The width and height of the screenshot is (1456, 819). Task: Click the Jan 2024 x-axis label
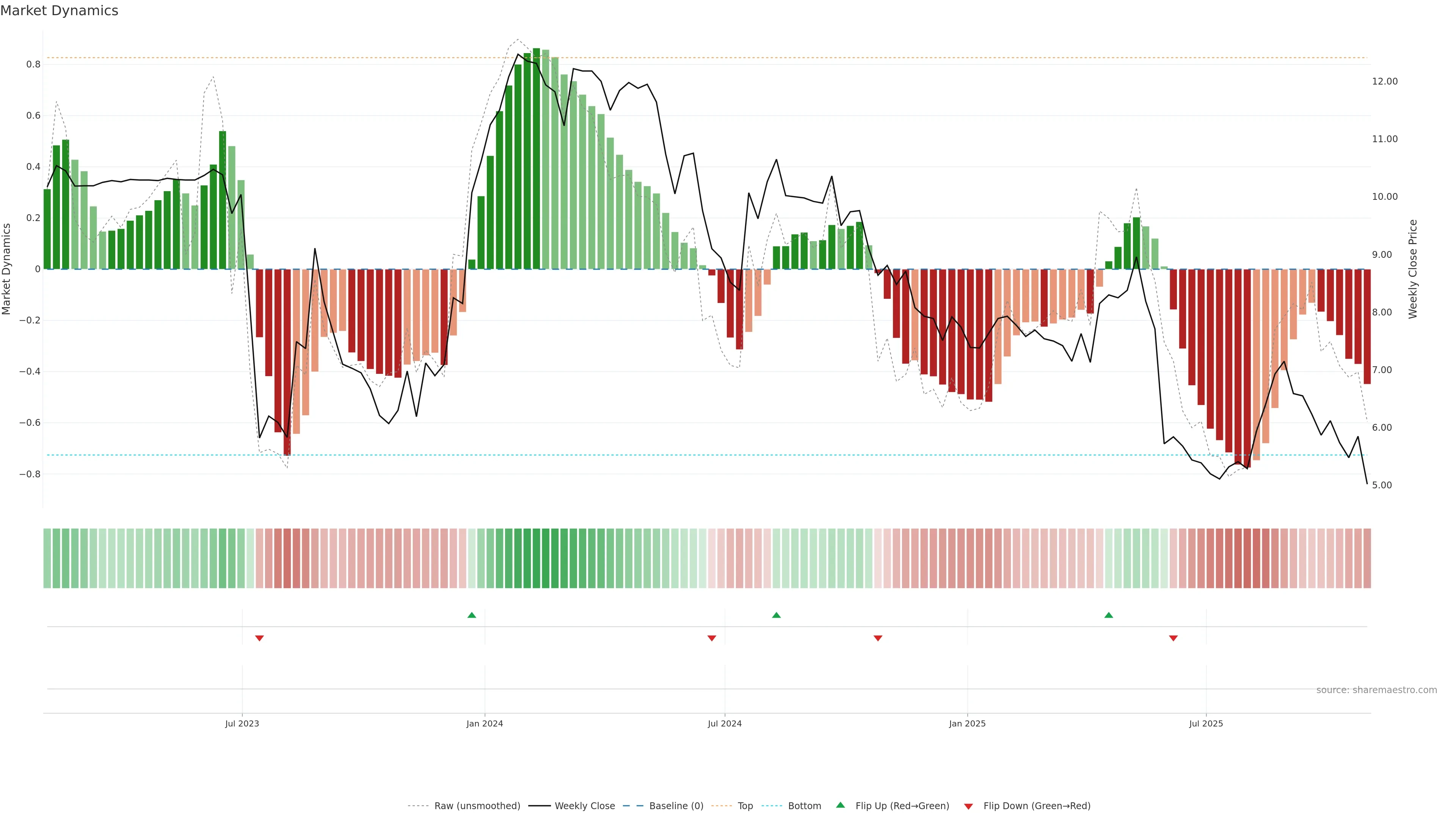485,723
